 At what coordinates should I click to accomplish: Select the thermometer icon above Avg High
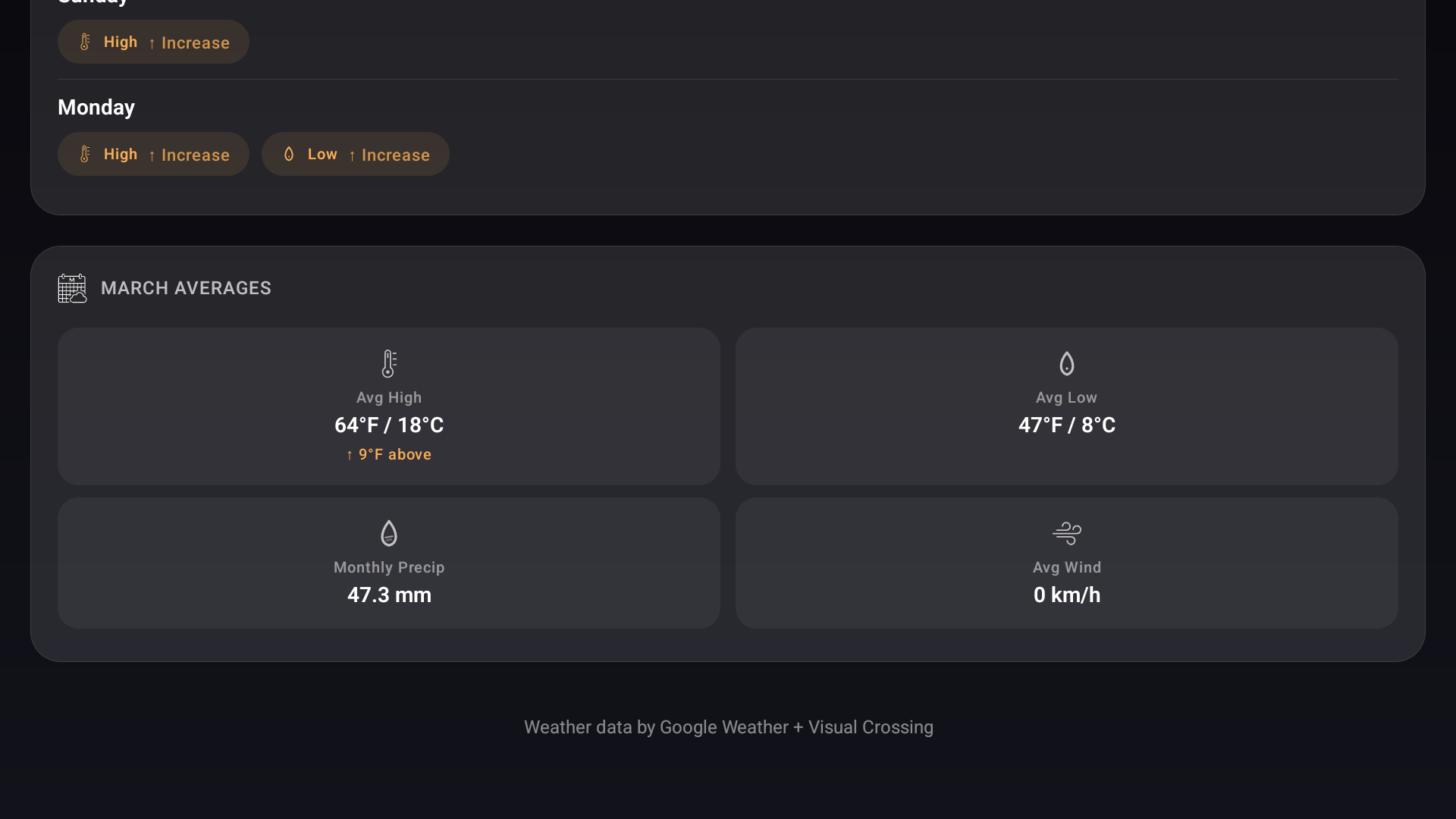click(389, 364)
